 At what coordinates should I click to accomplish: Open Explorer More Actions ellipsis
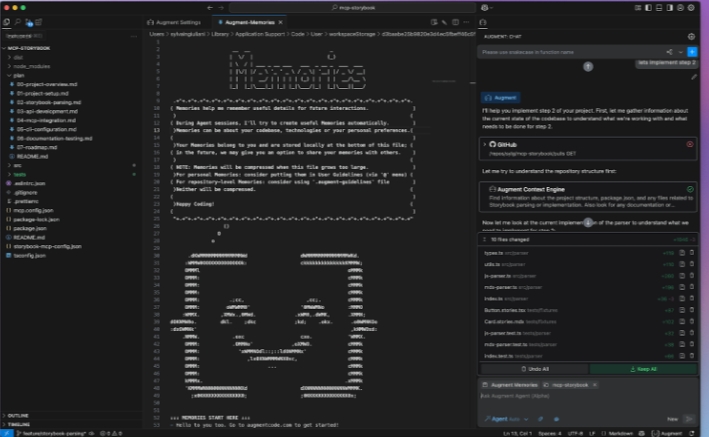tap(134, 36)
